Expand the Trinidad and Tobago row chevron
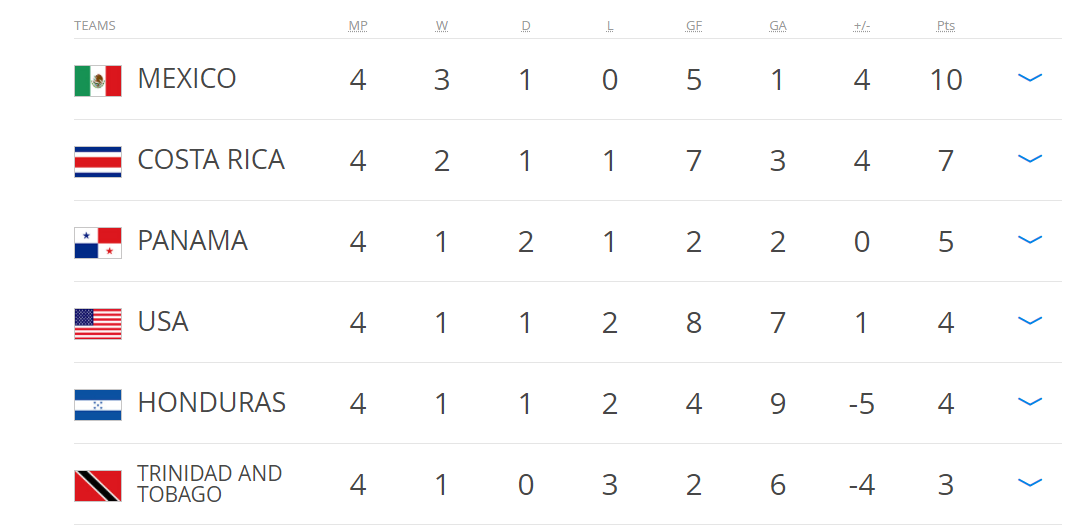This screenshot has width=1072, height=532. point(1030,483)
